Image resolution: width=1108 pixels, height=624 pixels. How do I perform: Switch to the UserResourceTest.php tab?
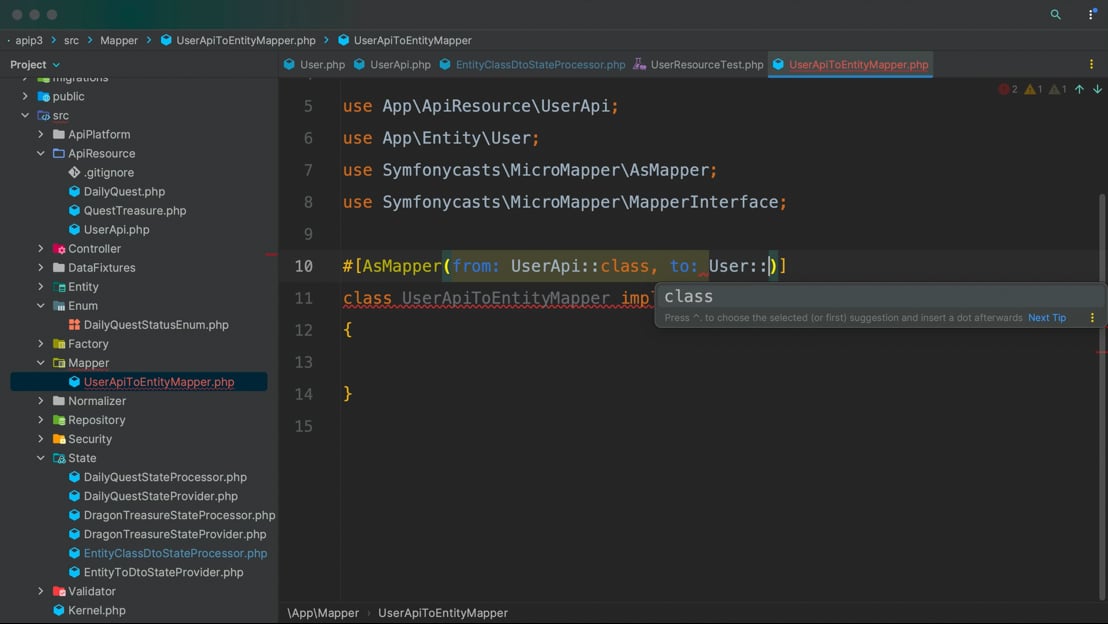[706, 64]
